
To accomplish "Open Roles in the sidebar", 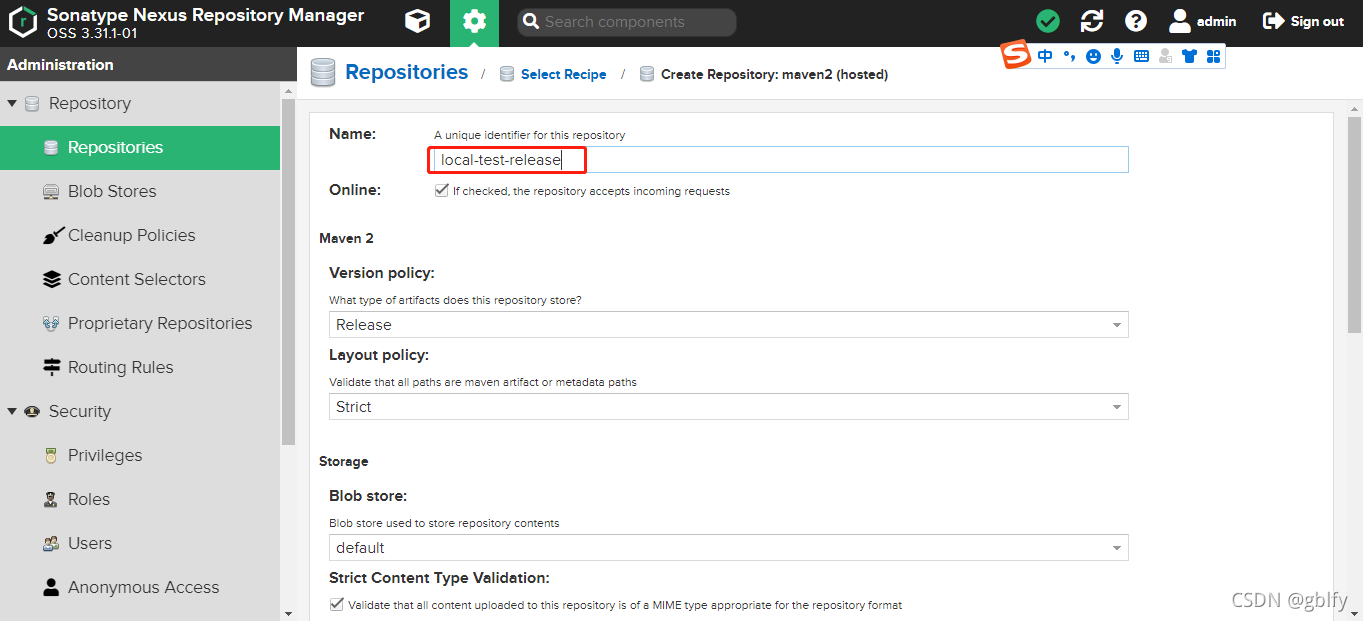I will click(x=140, y=499).
